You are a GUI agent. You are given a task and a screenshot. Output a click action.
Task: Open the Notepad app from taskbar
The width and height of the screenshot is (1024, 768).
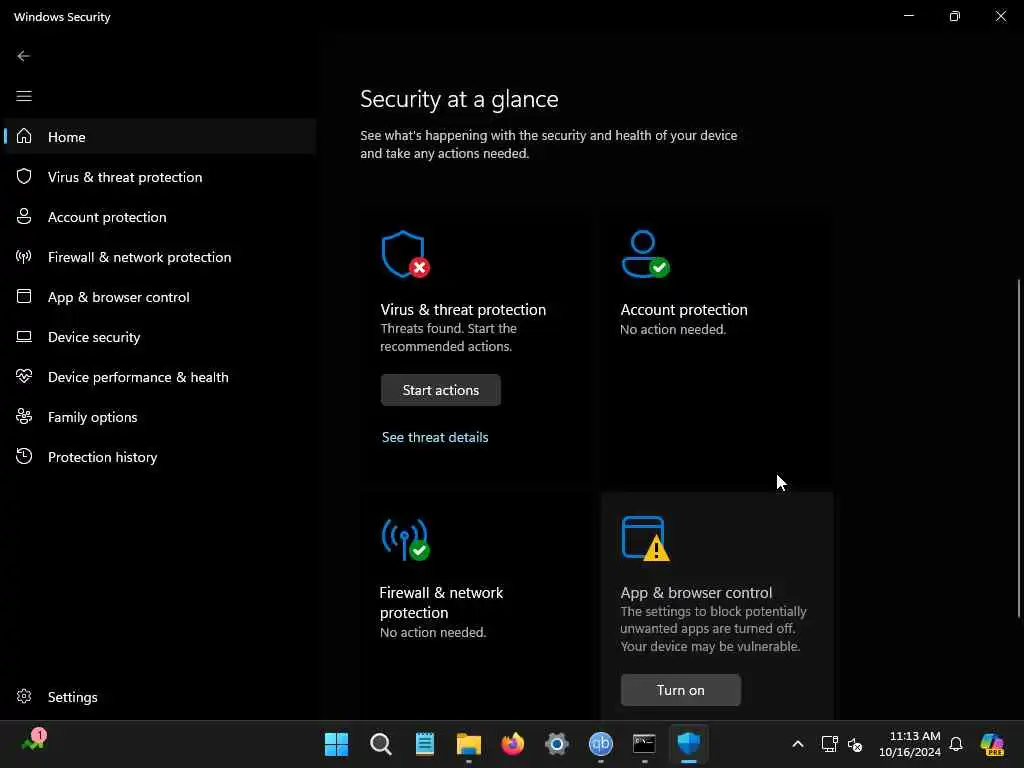[x=424, y=744]
